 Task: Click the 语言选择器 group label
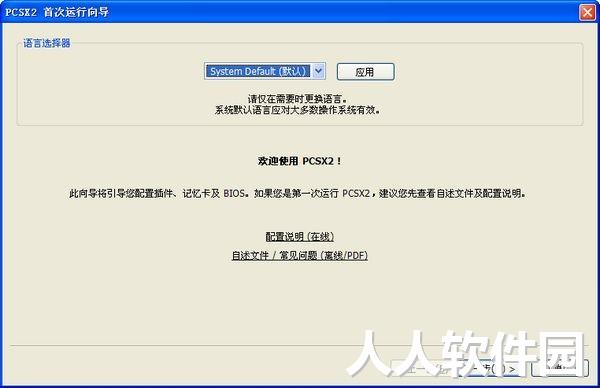pyautogui.click(x=47, y=43)
